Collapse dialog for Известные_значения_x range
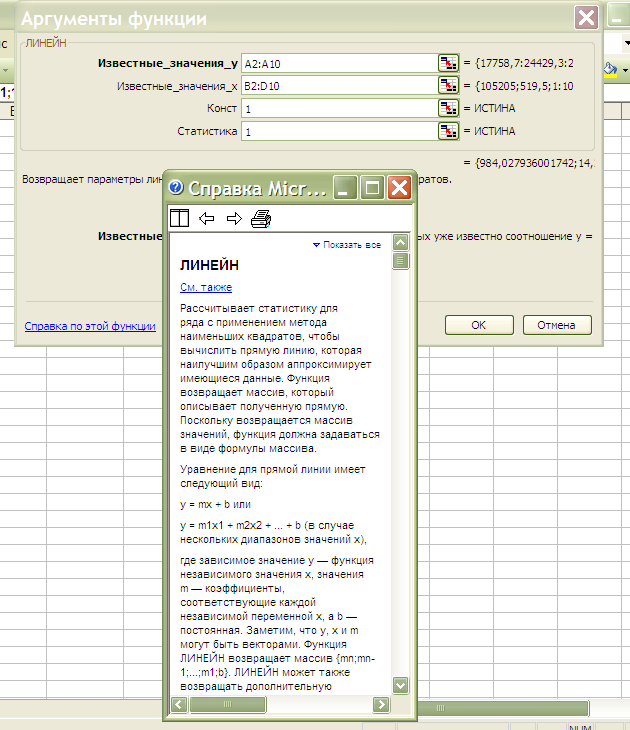This screenshot has height=730, width=630. click(448, 86)
